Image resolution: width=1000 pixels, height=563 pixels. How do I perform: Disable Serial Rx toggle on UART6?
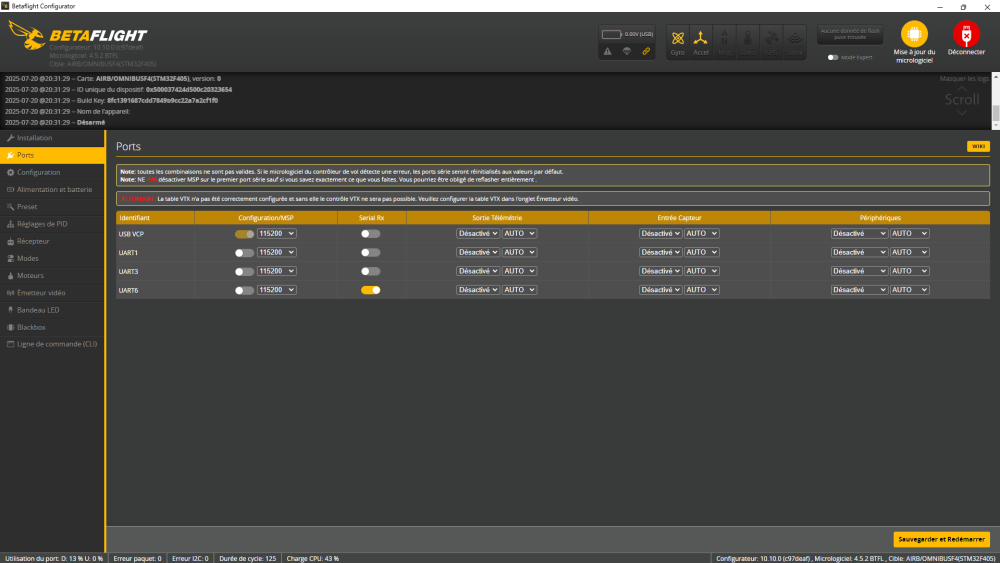[x=371, y=290]
